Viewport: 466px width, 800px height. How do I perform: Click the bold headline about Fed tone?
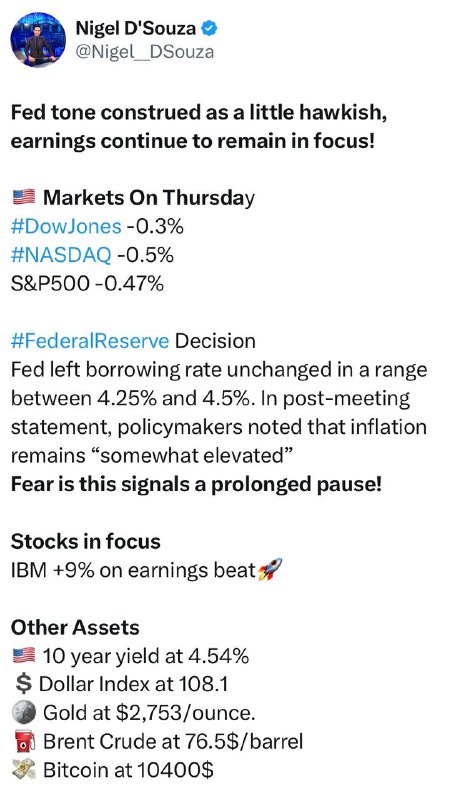tap(199, 127)
